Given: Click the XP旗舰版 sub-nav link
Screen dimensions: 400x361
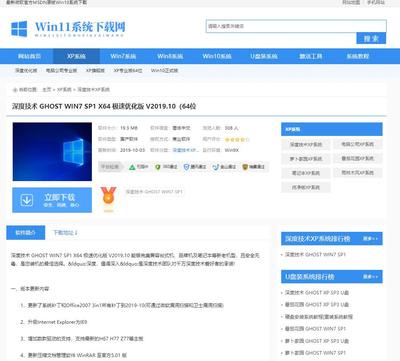Looking at the screenshot, I should click(x=95, y=71).
